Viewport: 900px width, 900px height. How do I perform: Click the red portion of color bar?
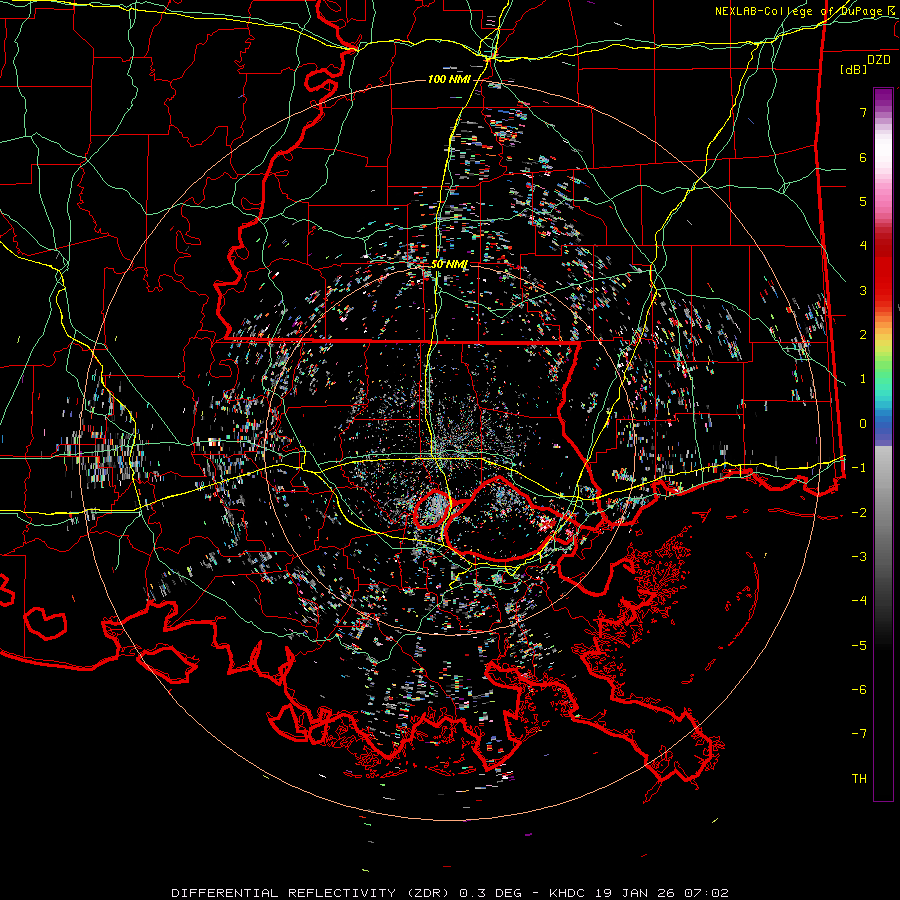tap(883, 270)
